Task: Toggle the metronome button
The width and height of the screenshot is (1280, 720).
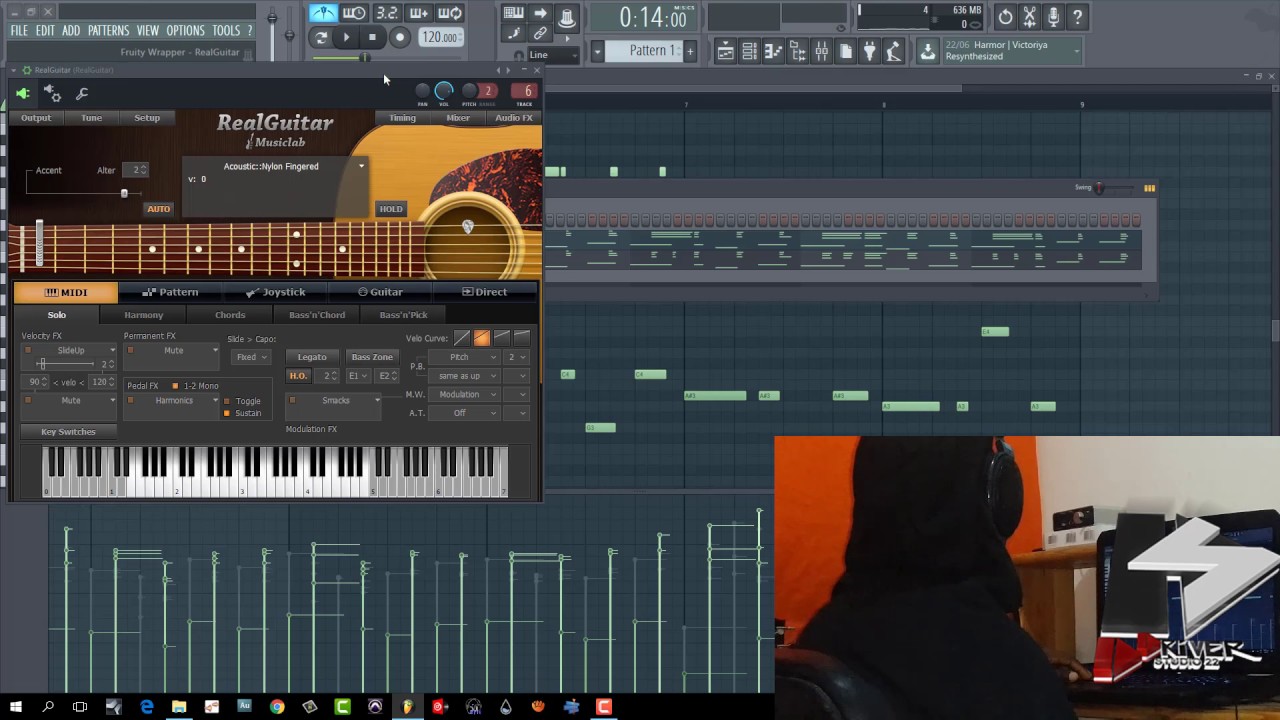Action: tap(323, 13)
